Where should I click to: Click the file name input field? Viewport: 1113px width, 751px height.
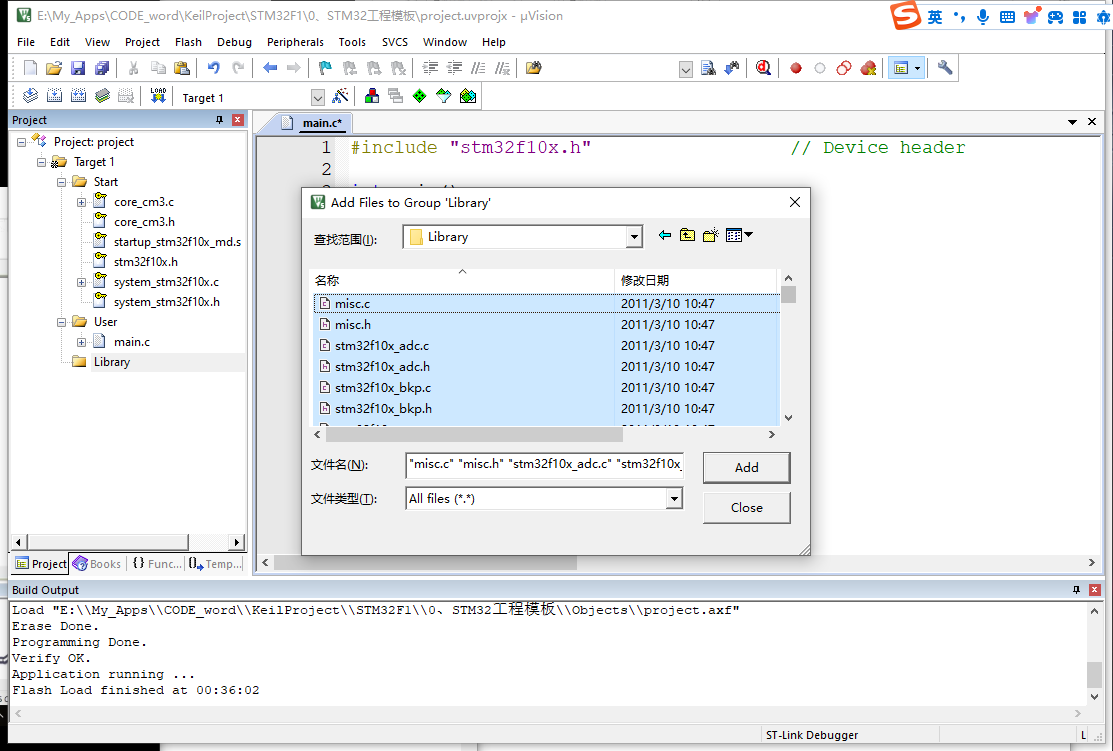tap(544, 464)
